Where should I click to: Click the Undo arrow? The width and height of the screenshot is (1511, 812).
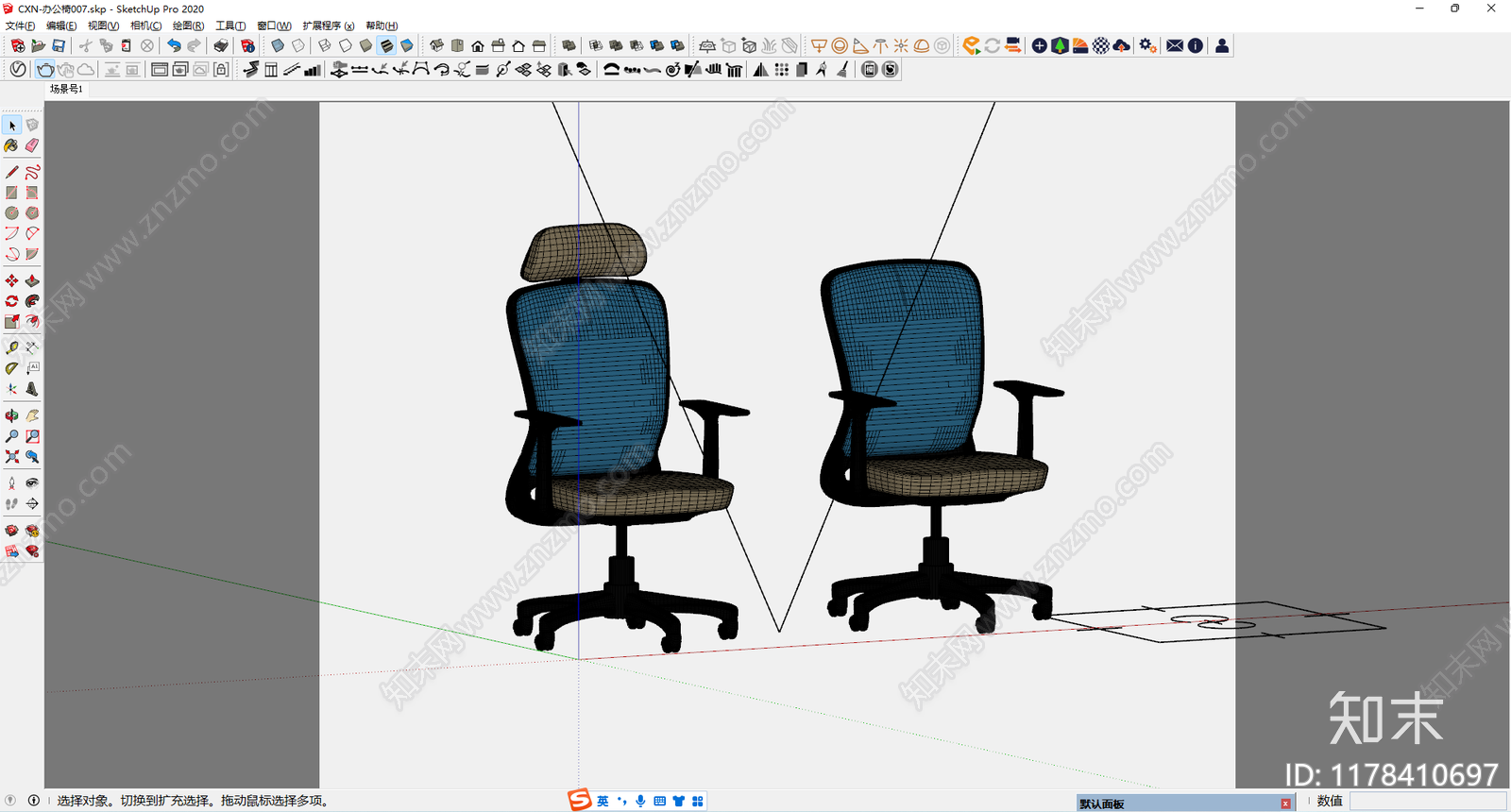[x=174, y=45]
